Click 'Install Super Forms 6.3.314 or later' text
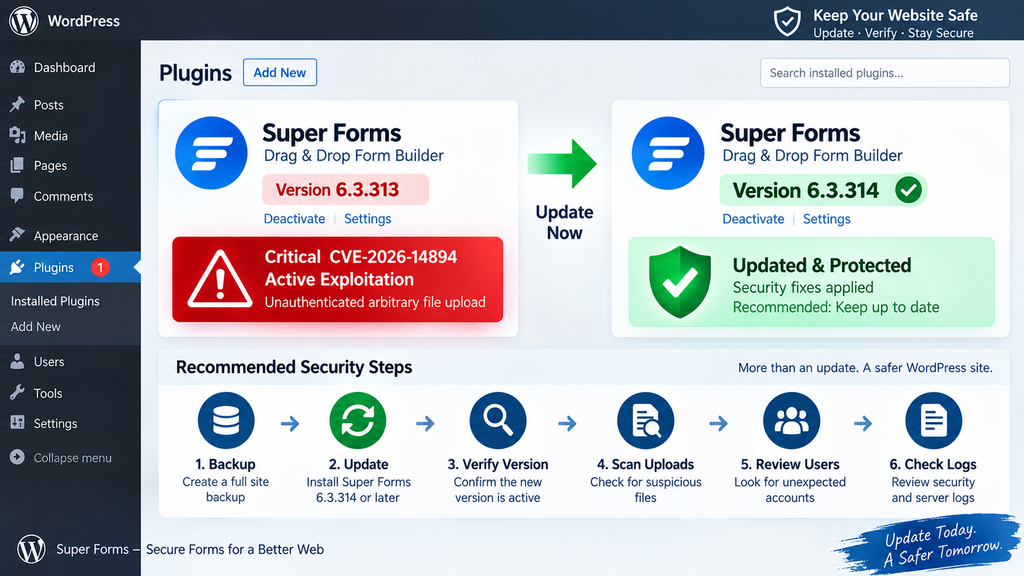The width and height of the screenshot is (1024, 576). tap(359, 490)
